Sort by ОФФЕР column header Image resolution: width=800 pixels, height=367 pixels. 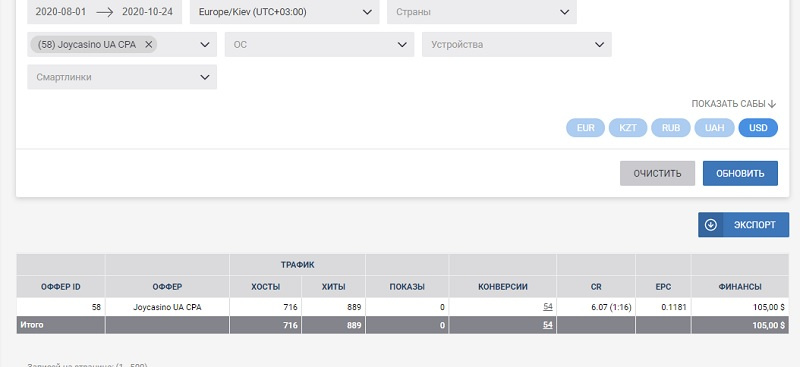coord(167,287)
